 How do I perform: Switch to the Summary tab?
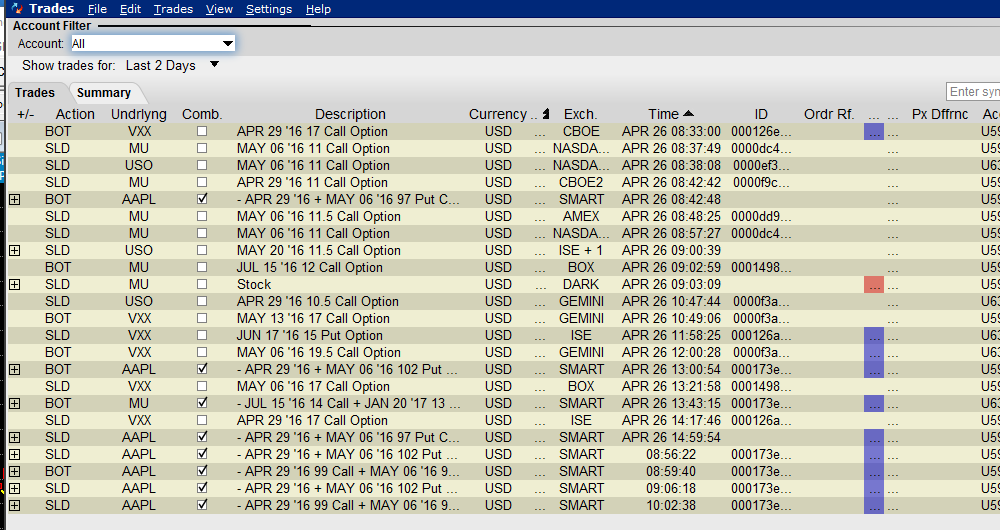pos(103,93)
